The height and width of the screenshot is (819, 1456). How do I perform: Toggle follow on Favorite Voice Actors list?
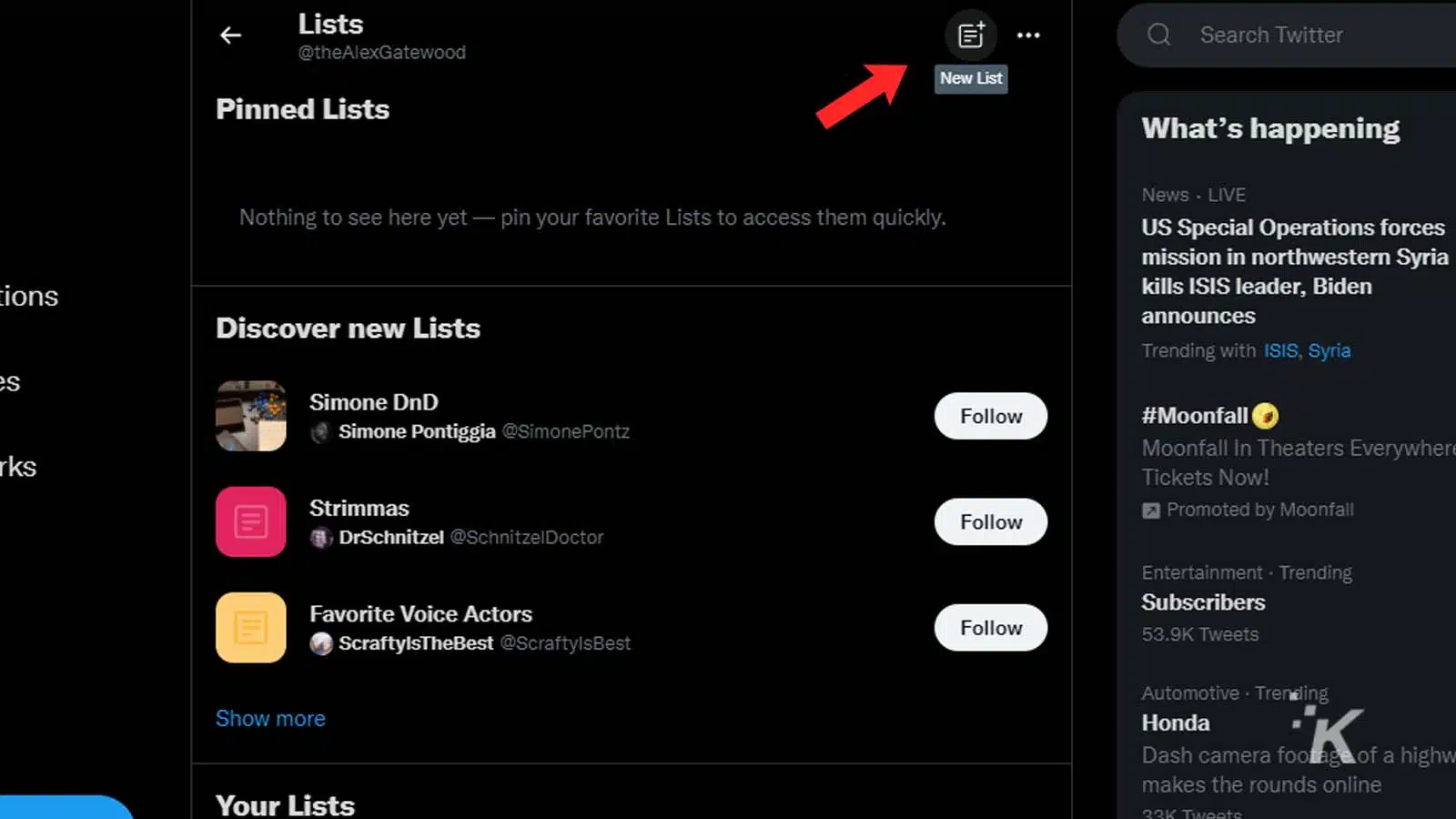(990, 627)
